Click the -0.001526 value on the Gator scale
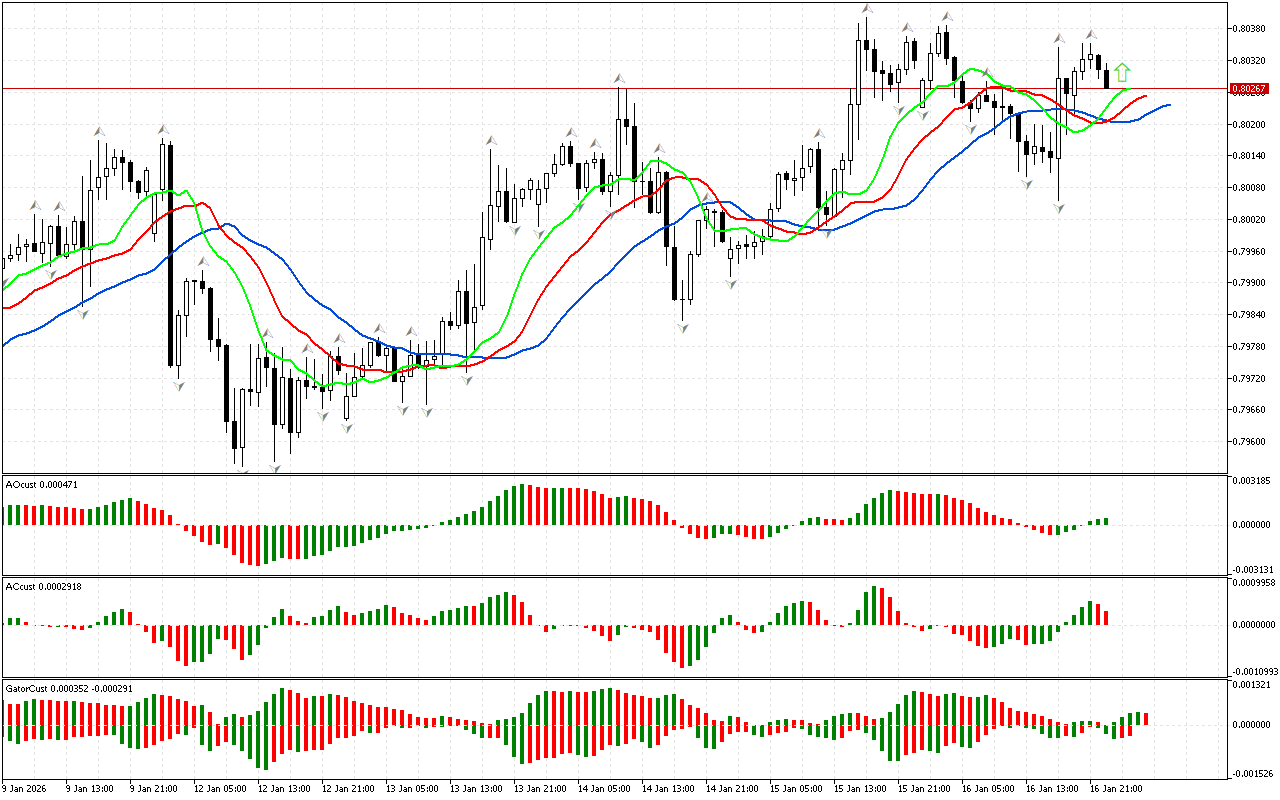Screen dimensions: 1280x800 [x=1250, y=773]
